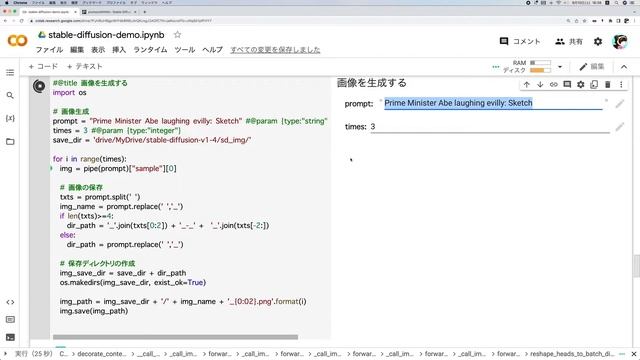Click the 画像を生成する form title
Image resolution: width=640 pixels, height=360 pixels.
click(372, 83)
